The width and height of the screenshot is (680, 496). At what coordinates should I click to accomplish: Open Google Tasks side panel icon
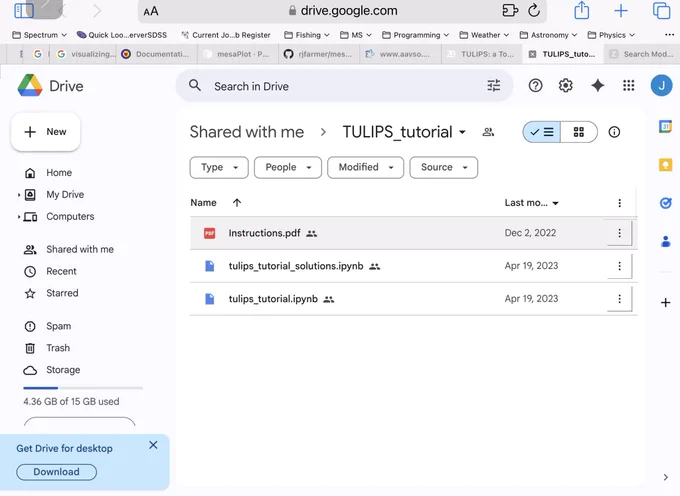[665, 203]
